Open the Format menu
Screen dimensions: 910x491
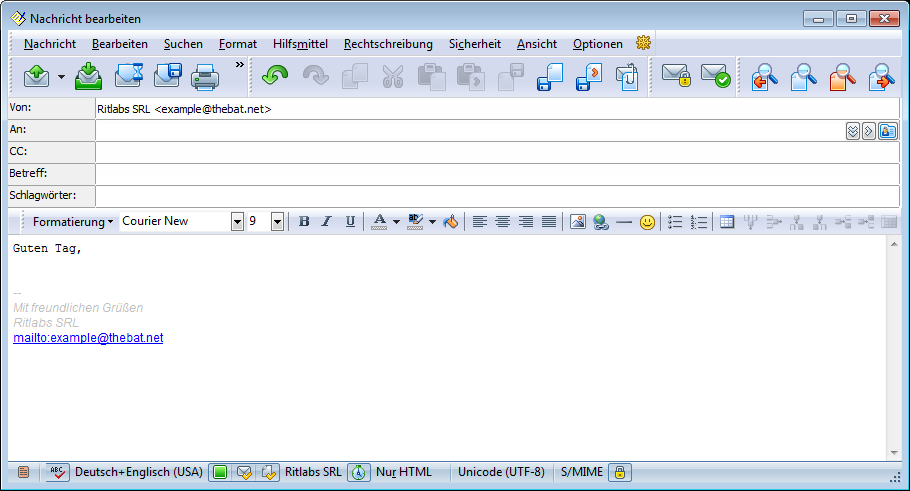click(x=237, y=44)
